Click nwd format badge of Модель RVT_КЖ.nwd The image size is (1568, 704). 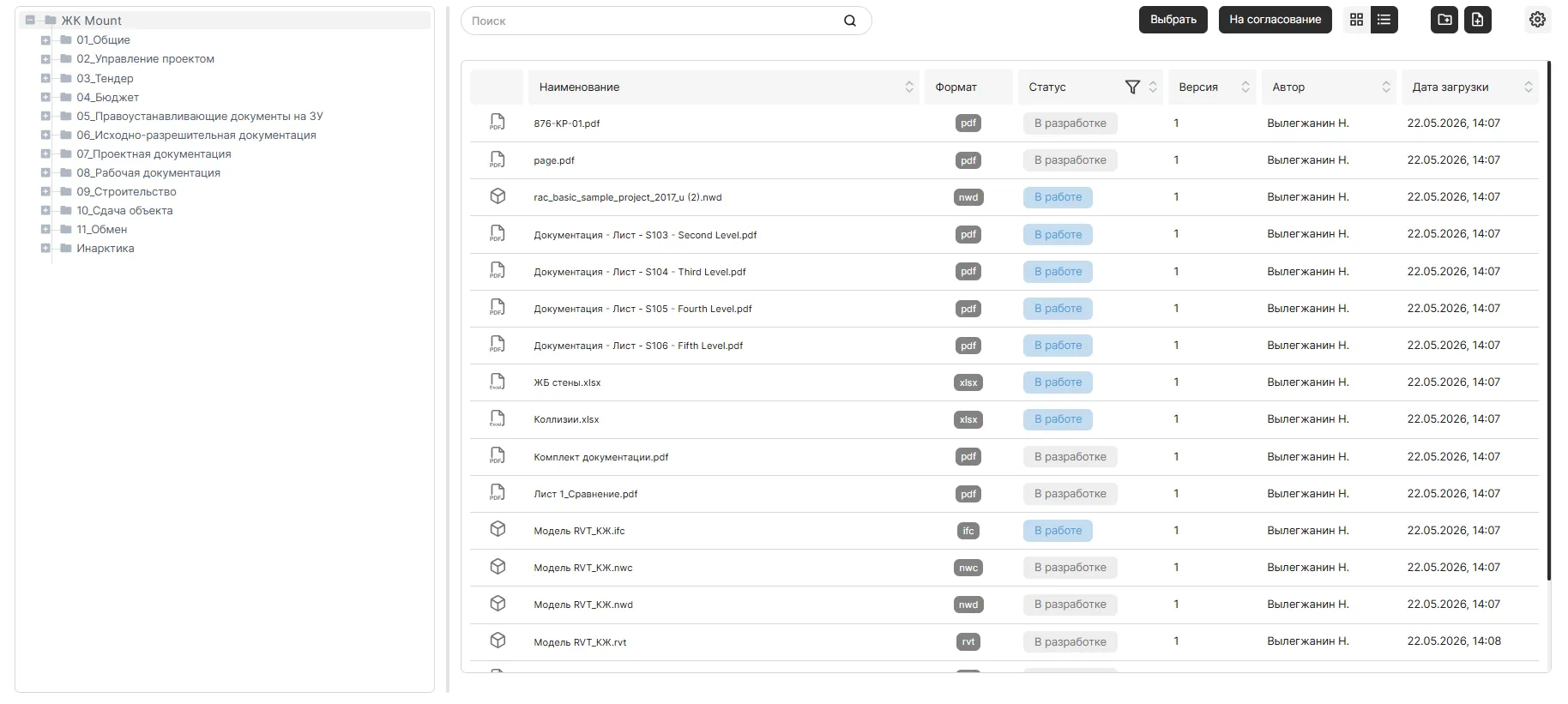[x=968, y=605]
